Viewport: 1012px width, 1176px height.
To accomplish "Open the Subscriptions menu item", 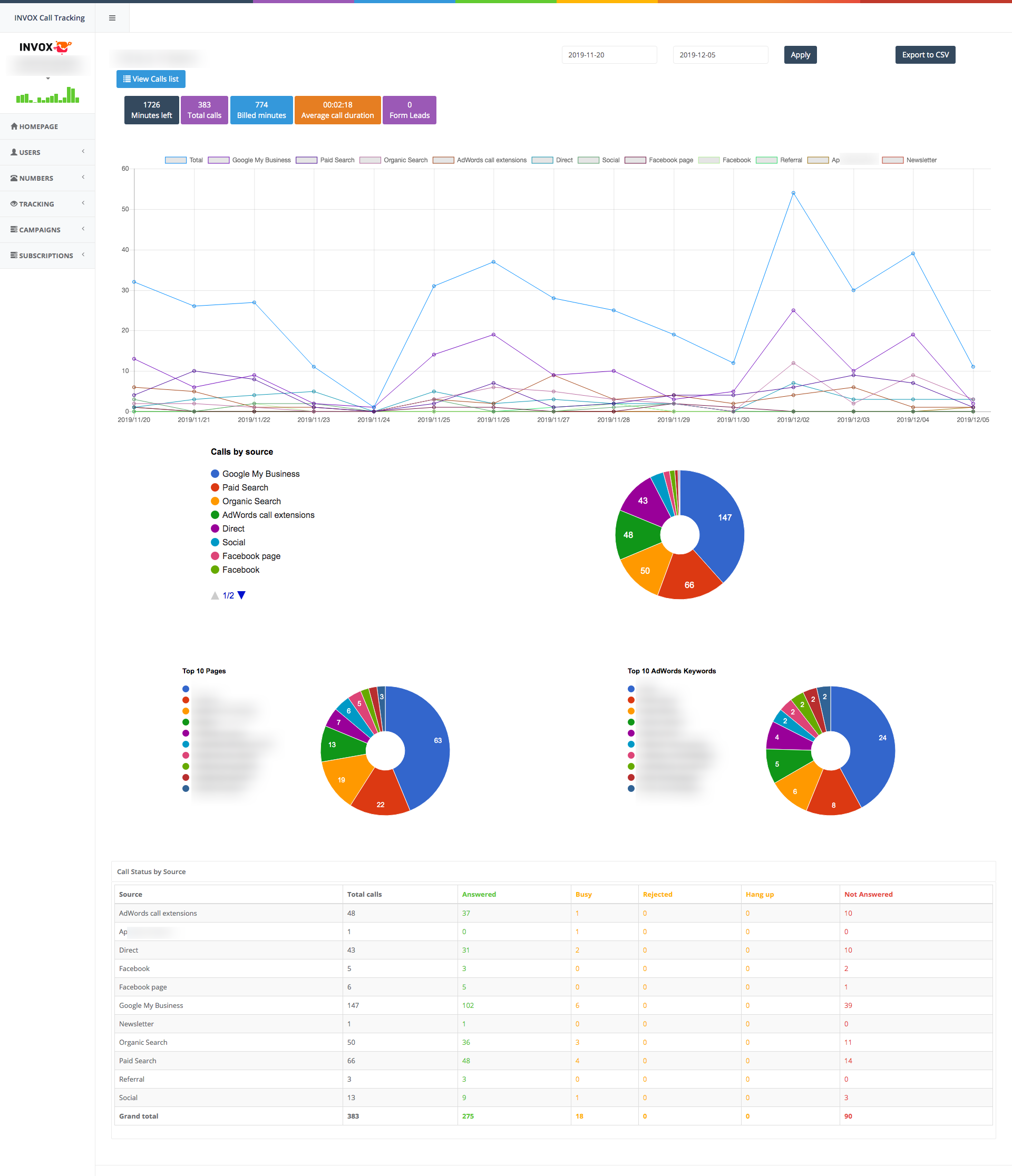I will 47,256.
